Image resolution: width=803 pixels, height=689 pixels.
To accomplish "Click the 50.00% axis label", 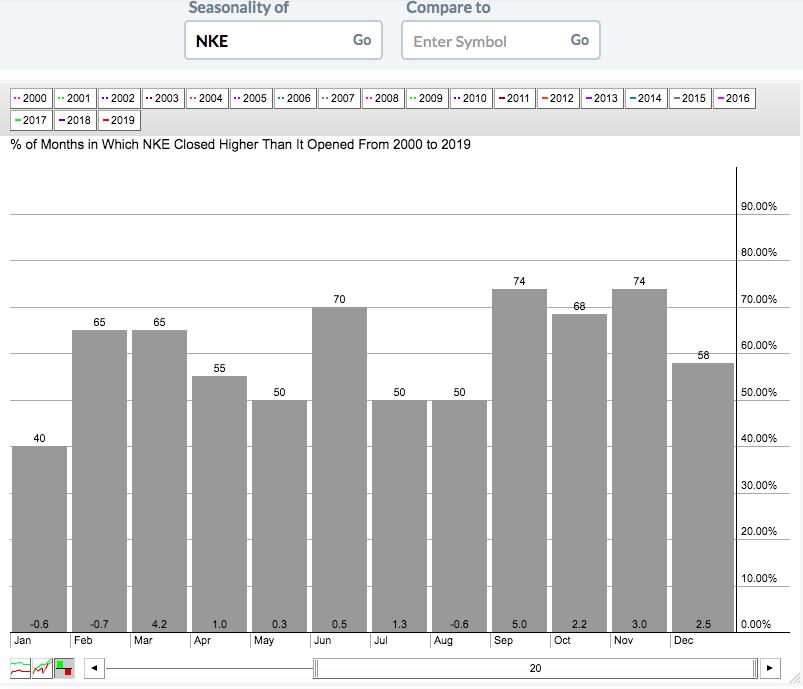I will click(x=758, y=392).
